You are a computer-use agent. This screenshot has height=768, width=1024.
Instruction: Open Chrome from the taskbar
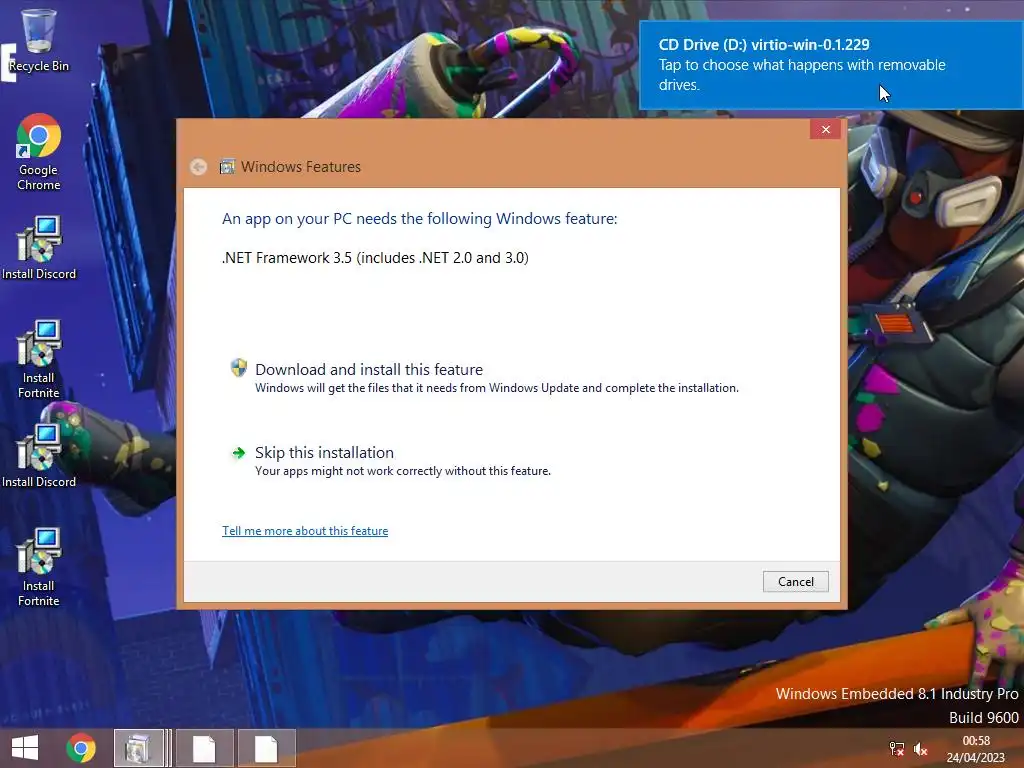click(x=81, y=748)
